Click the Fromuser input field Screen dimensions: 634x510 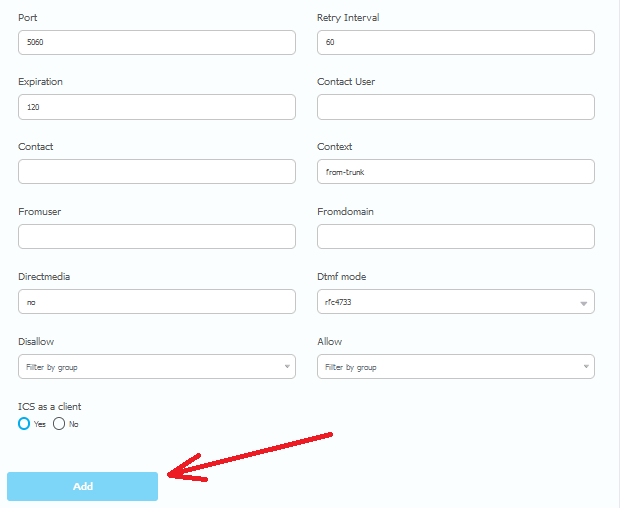156,237
